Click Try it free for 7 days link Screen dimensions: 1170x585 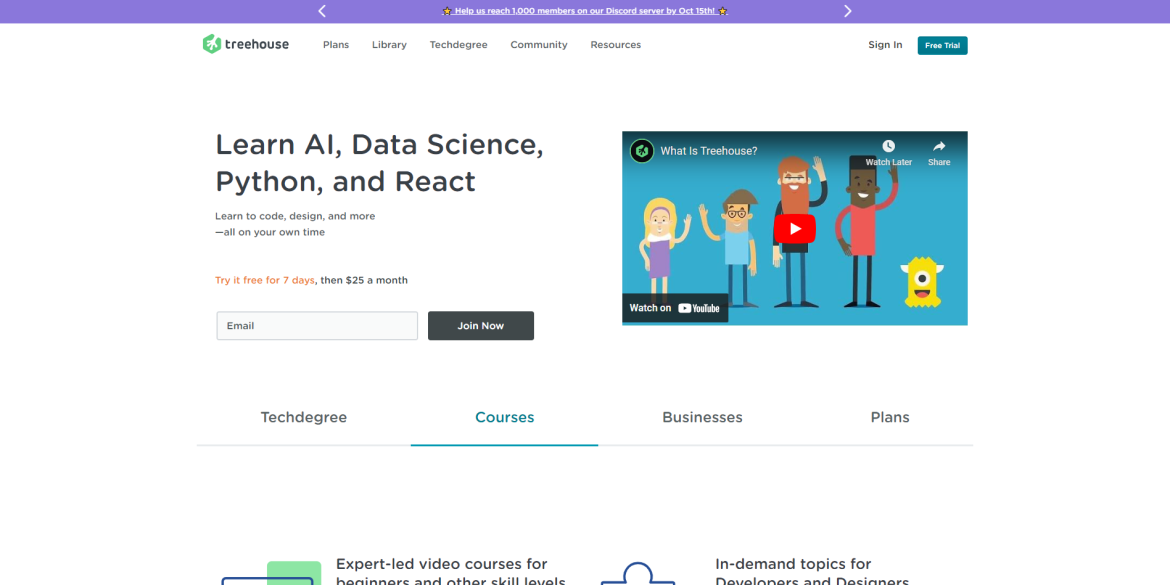[x=265, y=281]
